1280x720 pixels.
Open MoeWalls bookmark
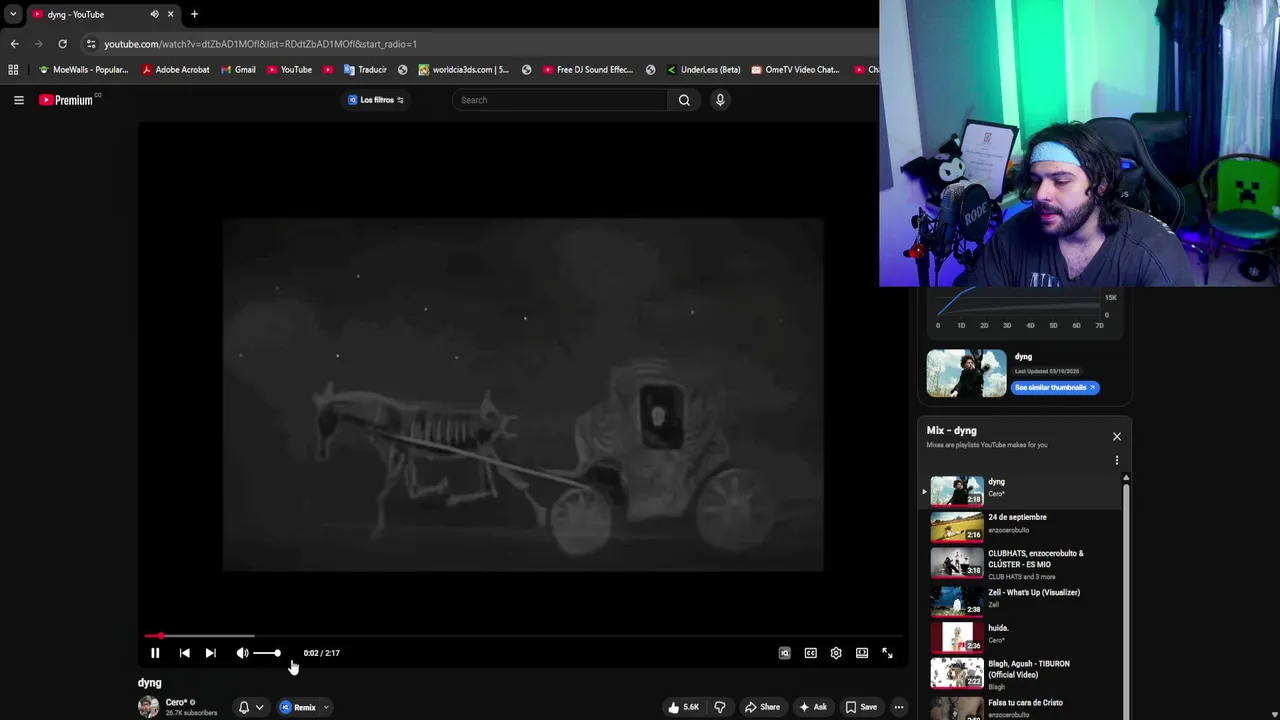click(x=83, y=70)
